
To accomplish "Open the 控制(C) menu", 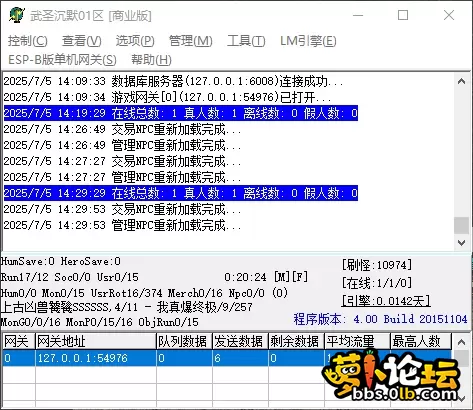I will pyautogui.click(x=28, y=41).
